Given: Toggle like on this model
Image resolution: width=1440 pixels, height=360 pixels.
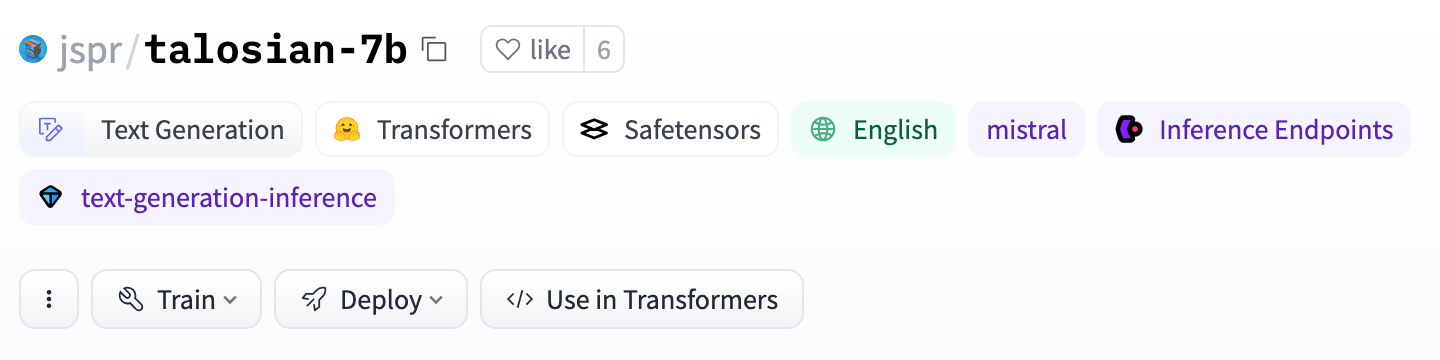Looking at the screenshot, I should pyautogui.click(x=533, y=50).
